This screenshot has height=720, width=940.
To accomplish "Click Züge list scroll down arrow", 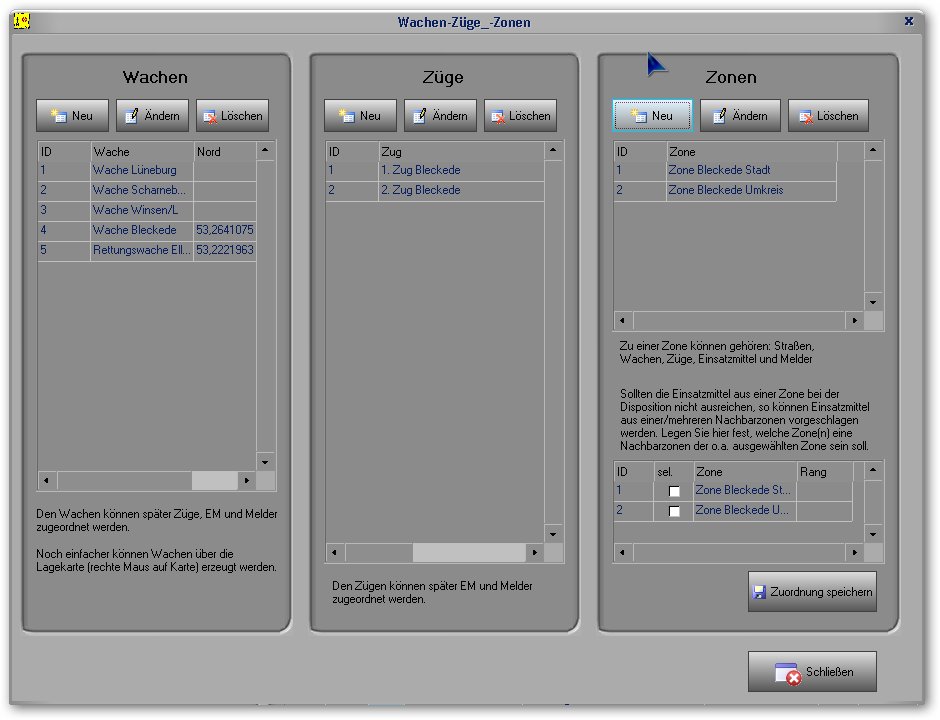I will click(x=553, y=534).
